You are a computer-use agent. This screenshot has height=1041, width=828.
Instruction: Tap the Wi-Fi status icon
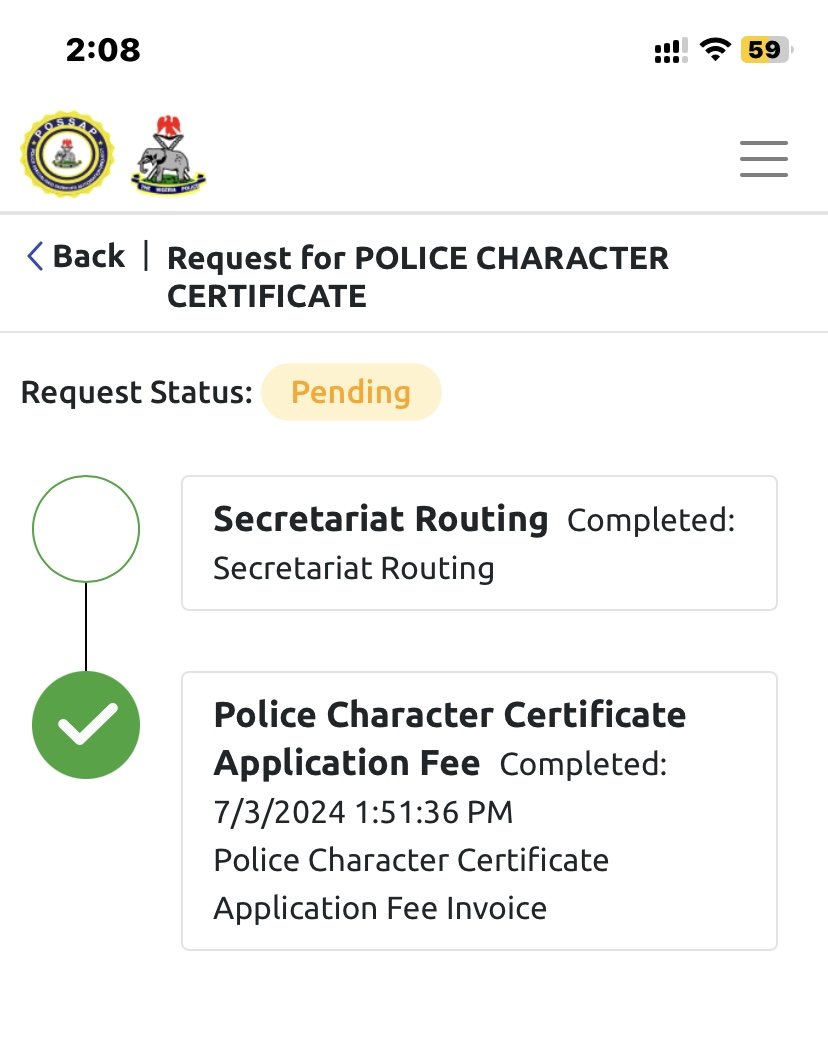[715, 49]
